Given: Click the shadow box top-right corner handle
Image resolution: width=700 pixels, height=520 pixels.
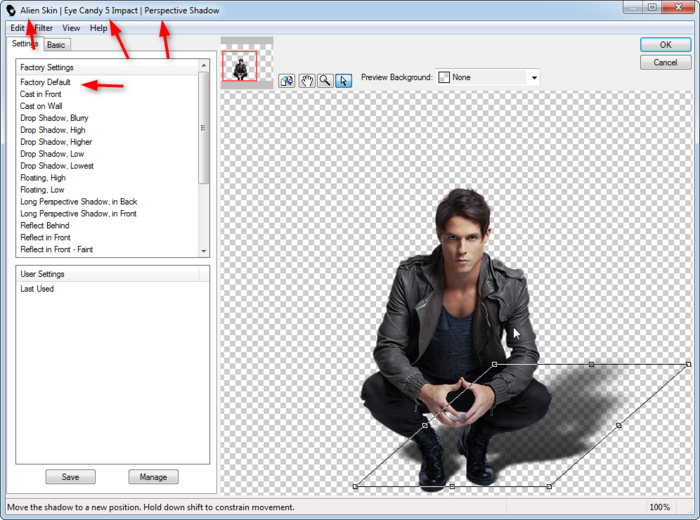Looking at the screenshot, I should tap(688, 364).
